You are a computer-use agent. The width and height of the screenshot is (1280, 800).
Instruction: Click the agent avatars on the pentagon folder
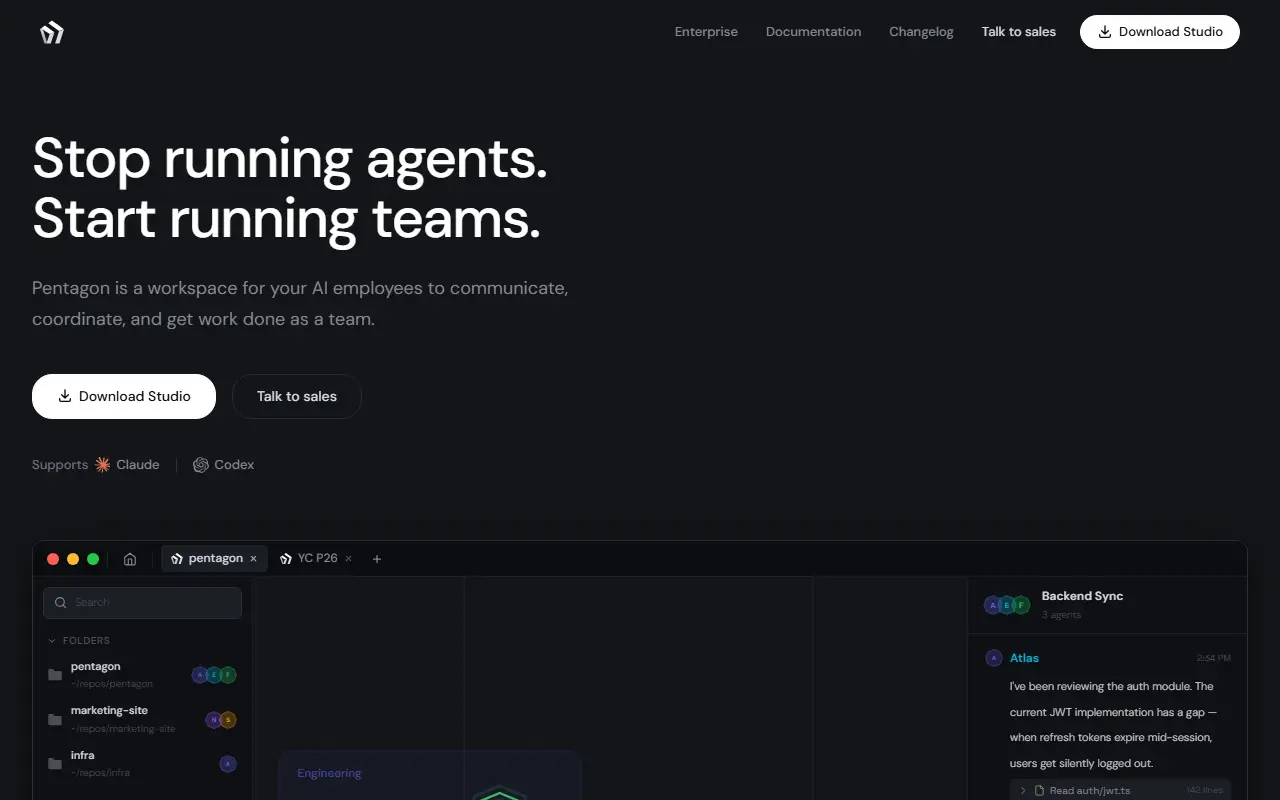coord(214,675)
